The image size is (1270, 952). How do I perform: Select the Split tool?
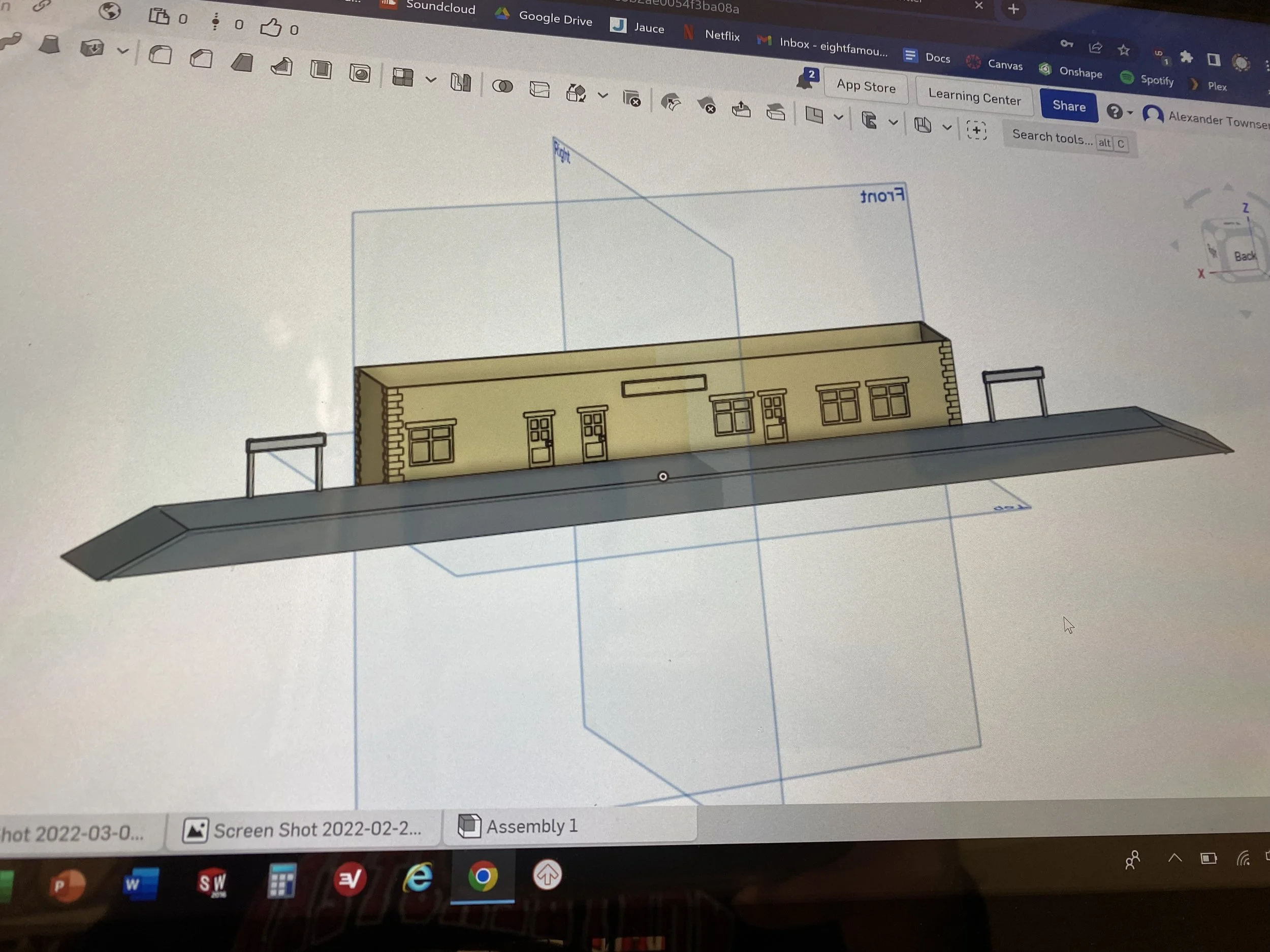coord(539,89)
